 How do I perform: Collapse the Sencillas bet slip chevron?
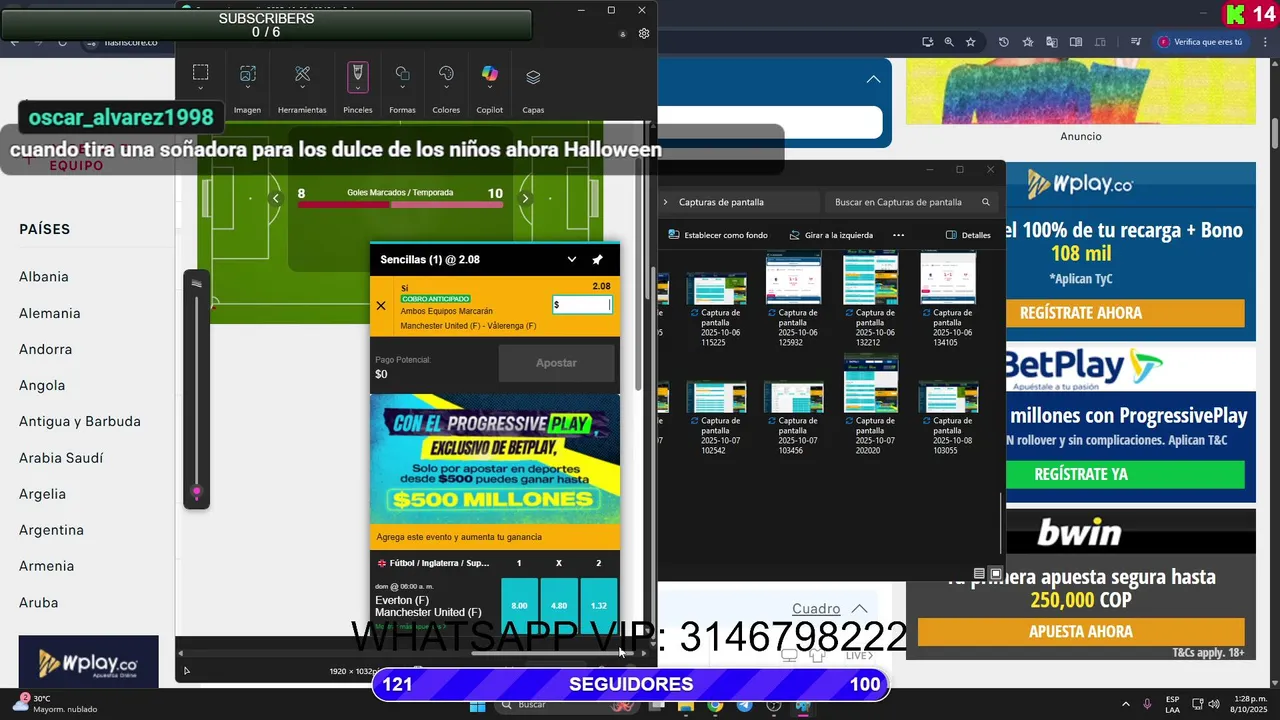tap(572, 259)
